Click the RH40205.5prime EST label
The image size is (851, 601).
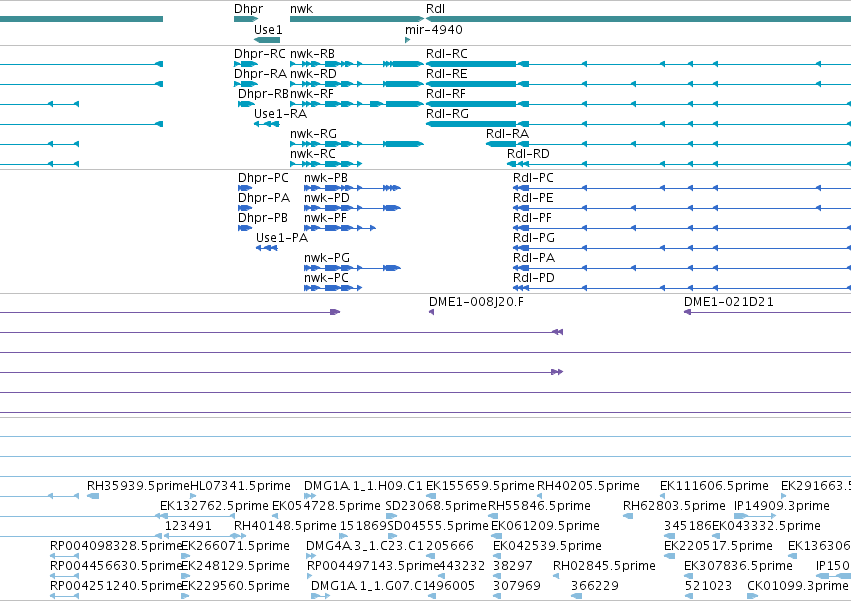[x=588, y=486]
